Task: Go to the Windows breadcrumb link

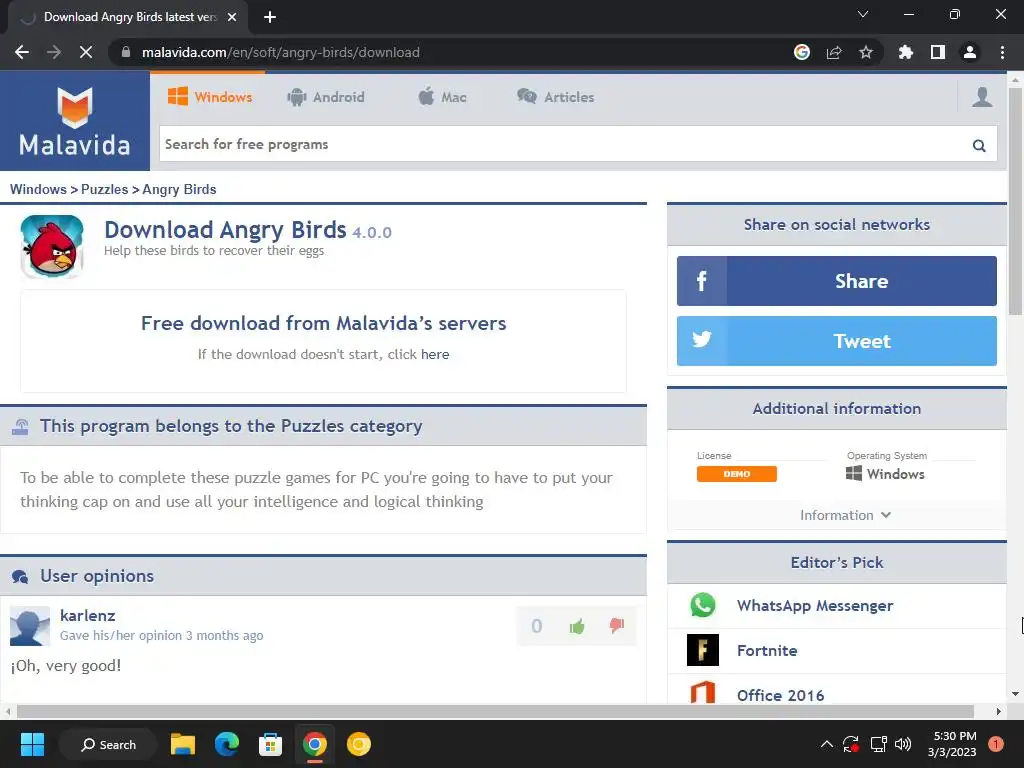Action: click(x=38, y=189)
